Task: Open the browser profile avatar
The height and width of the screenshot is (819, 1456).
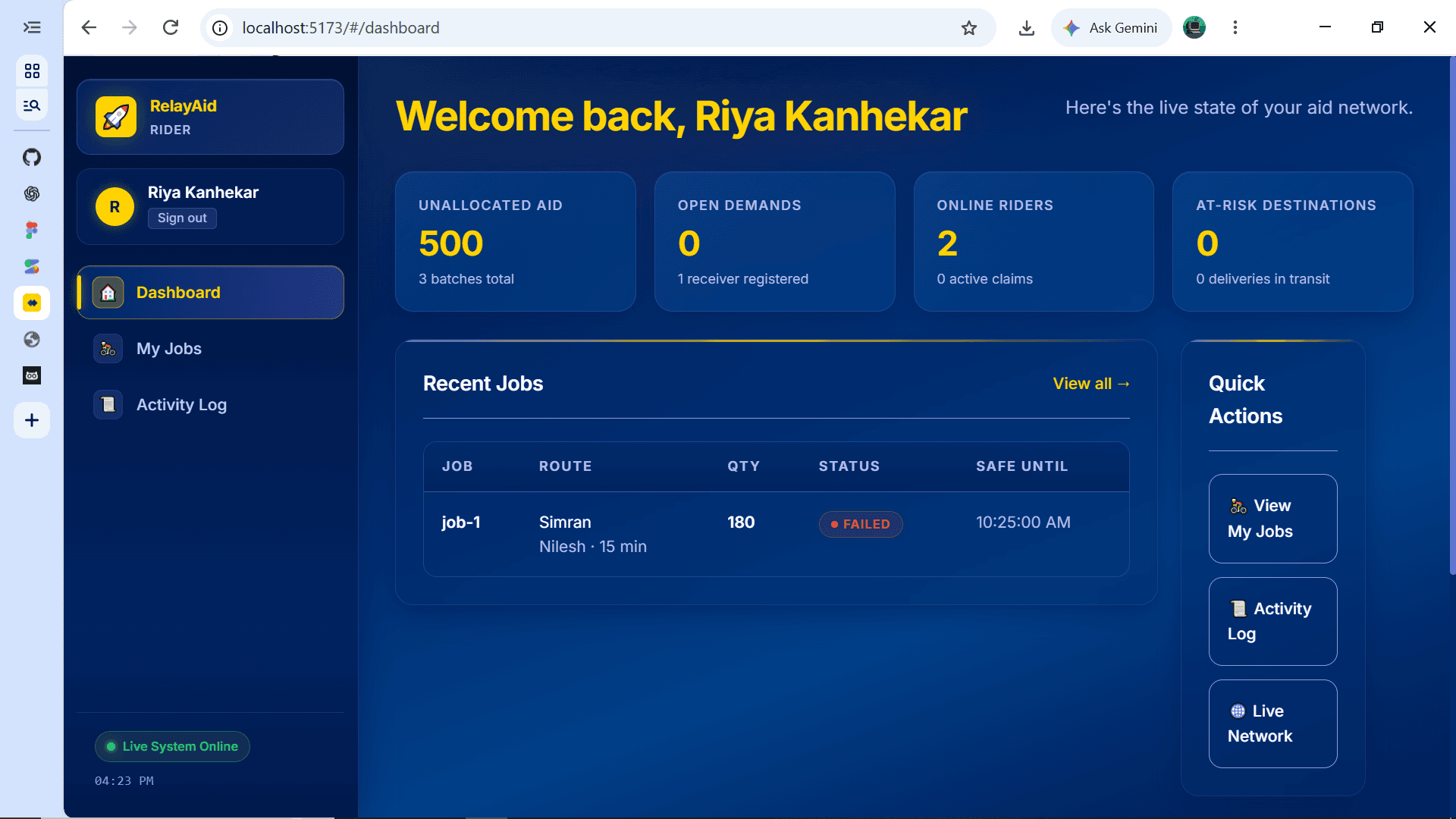Action: click(x=1194, y=28)
